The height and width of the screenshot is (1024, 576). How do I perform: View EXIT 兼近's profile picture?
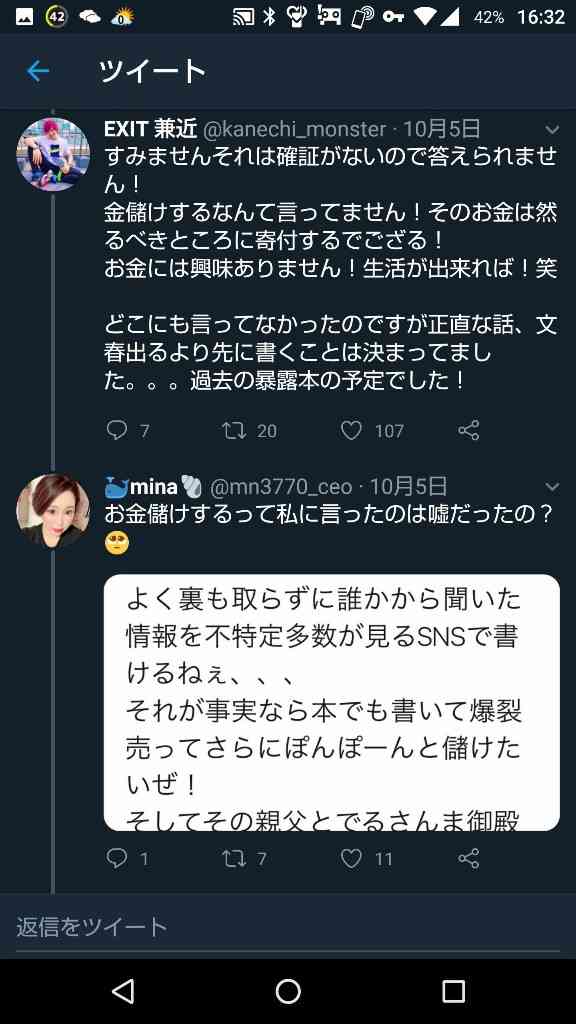pos(53,153)
